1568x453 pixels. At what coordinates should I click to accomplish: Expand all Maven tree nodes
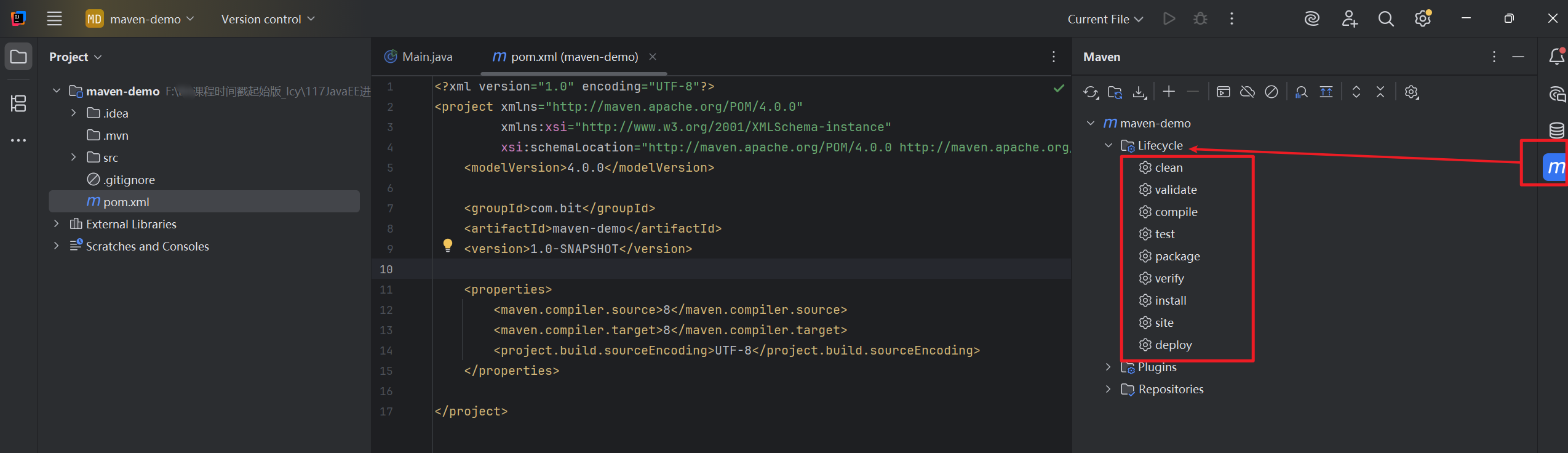coord(1356,92)
